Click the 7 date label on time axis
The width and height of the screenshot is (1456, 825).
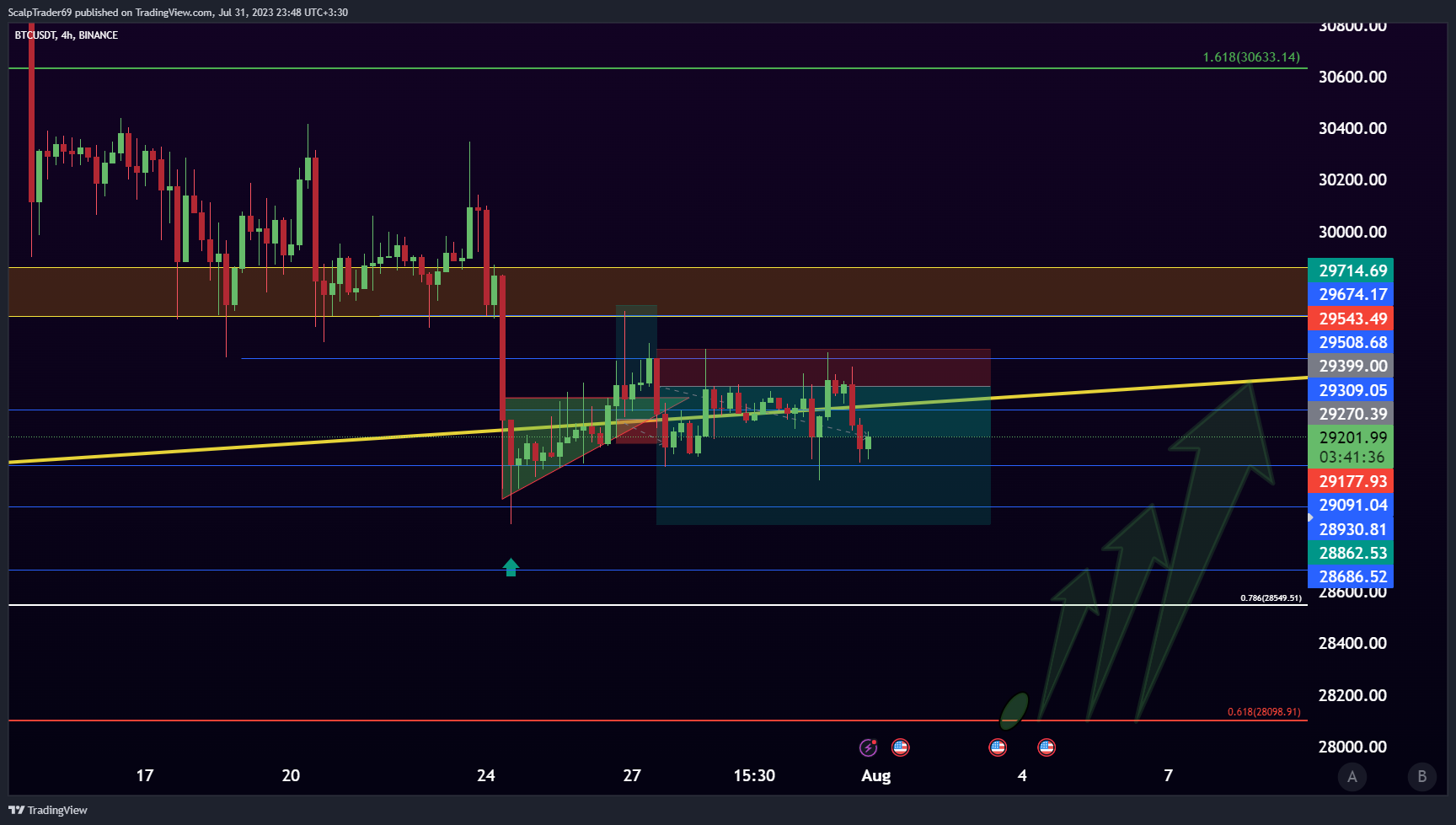pyautogui.click(x=1168, y=775)
